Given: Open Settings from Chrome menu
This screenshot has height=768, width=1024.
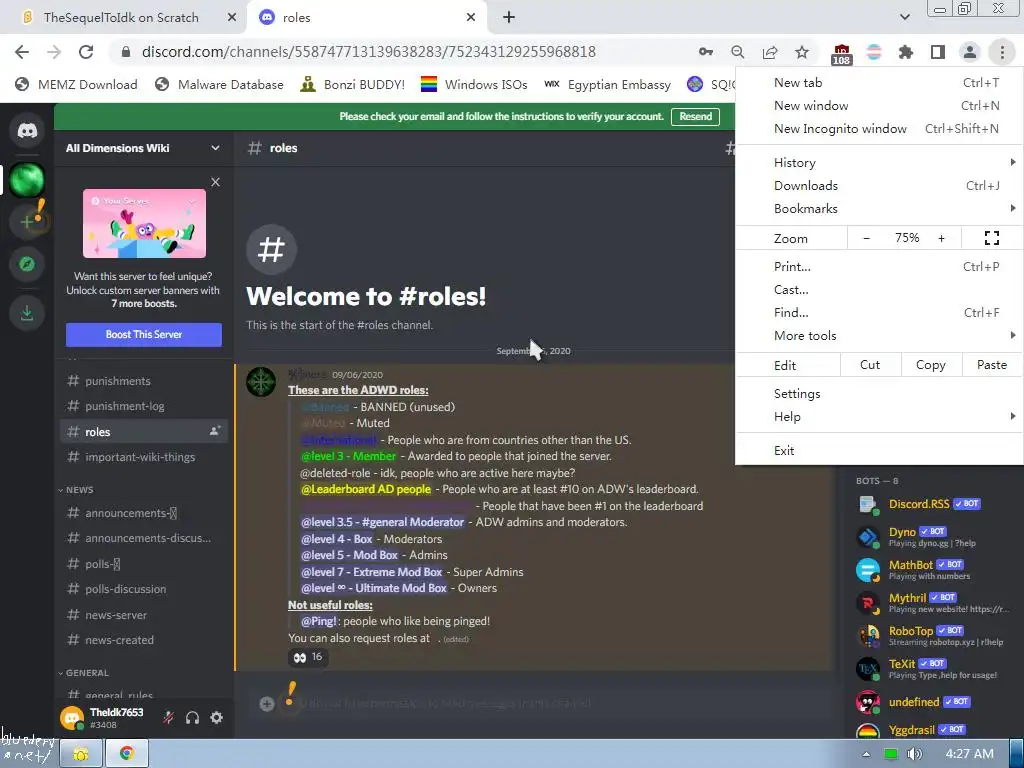Looking at the screenshot, I should 879,394.
